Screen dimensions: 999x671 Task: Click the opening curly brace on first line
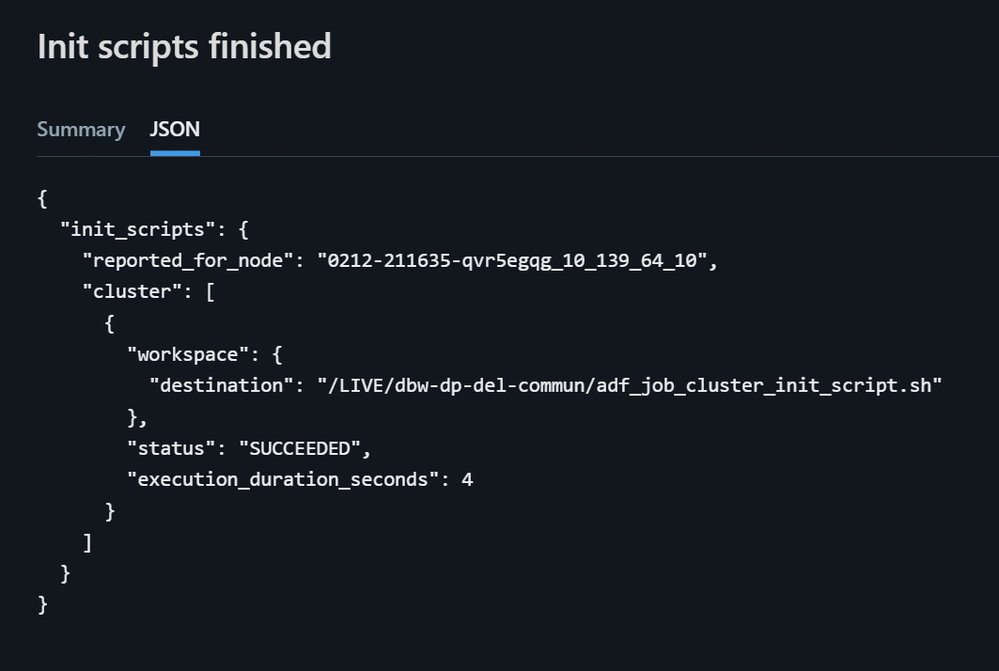pyautogui.click(x=42, y=198)
